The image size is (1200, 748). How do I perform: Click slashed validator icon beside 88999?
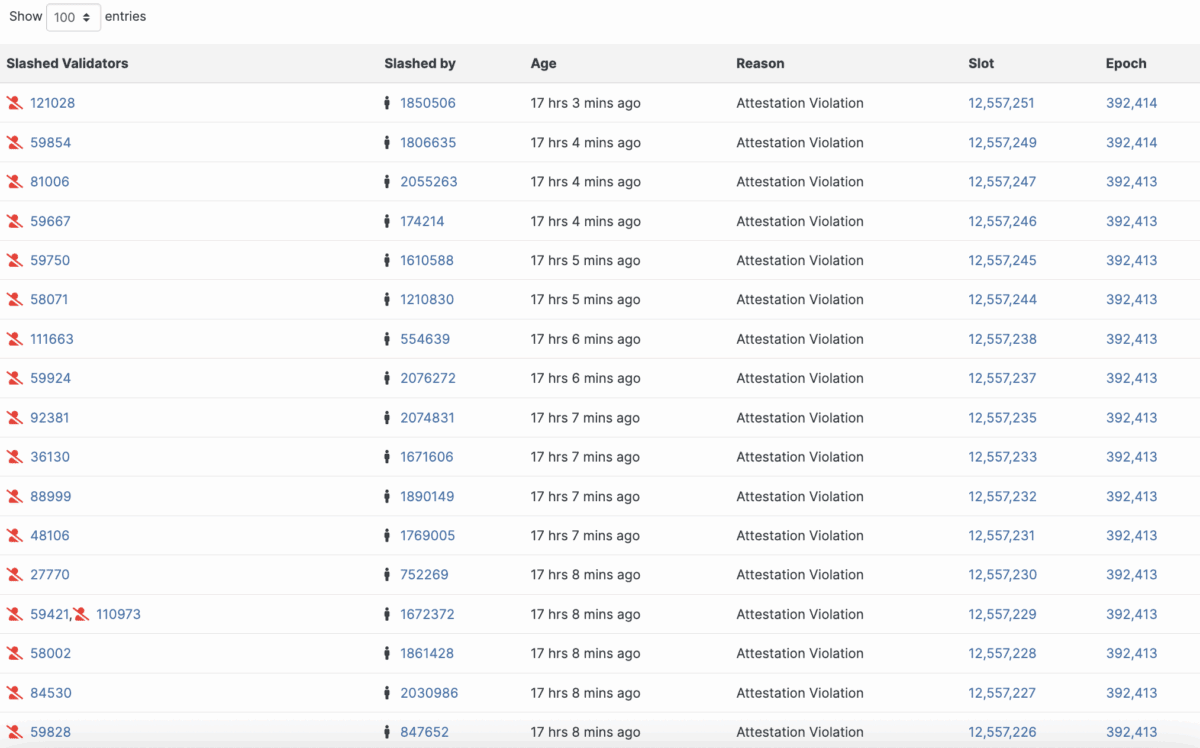pyautogui.click(x=15, y=496)
